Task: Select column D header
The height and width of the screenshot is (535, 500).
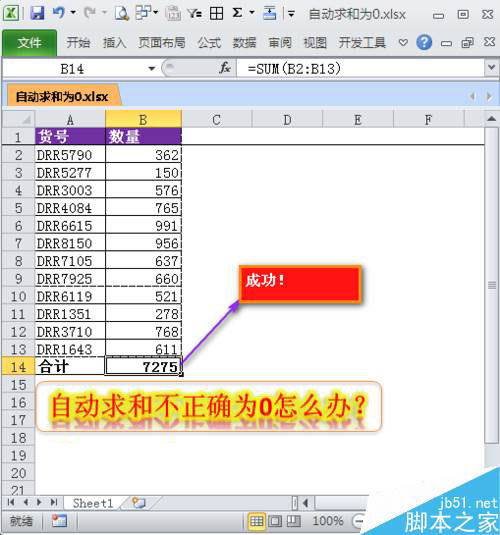Action: (x=287, y=120)
